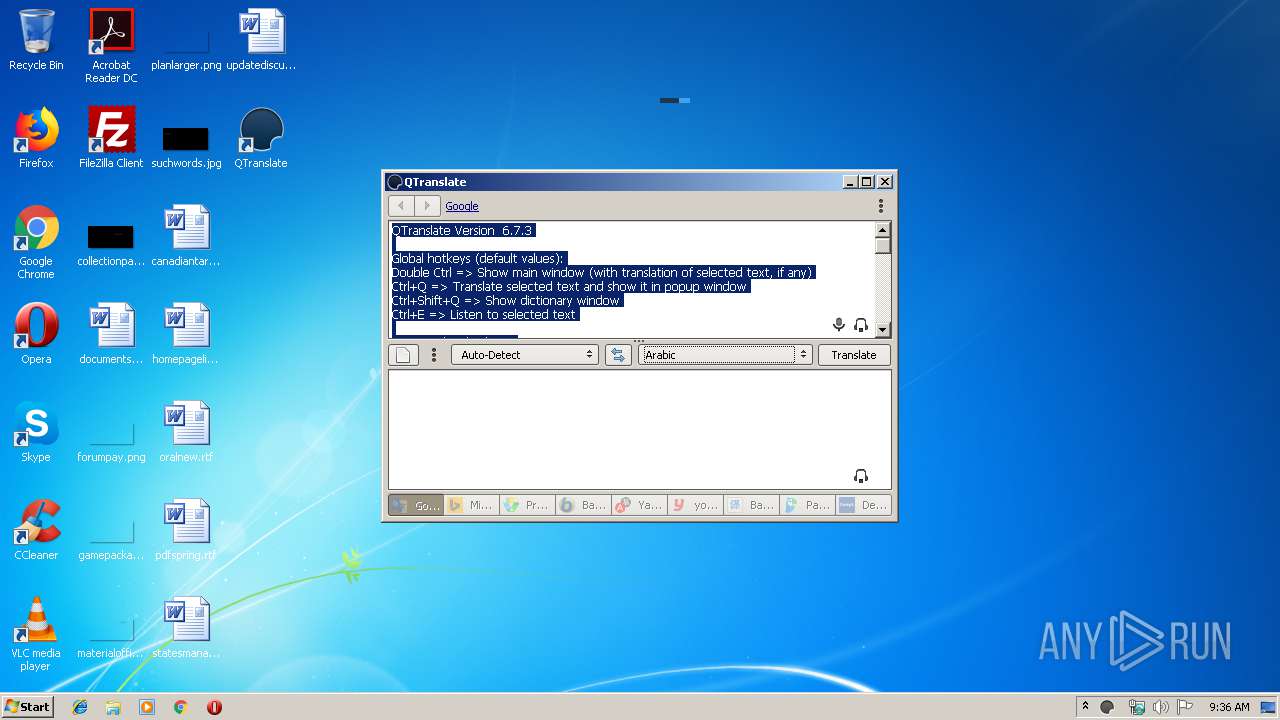Select the oralnew.rtf document
The image size is (1280, 720).
186,432
